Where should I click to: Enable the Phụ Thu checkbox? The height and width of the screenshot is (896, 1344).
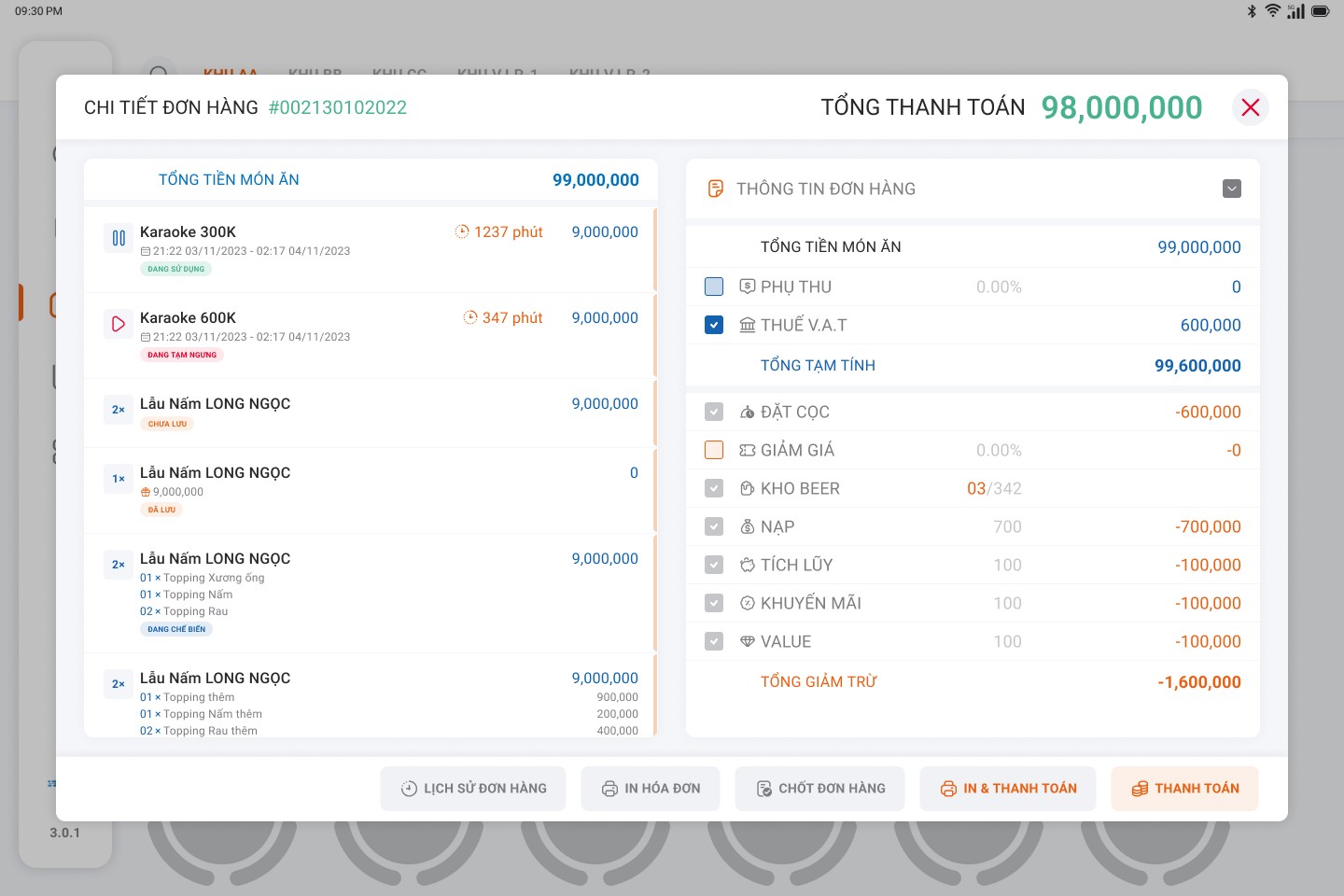714,287
